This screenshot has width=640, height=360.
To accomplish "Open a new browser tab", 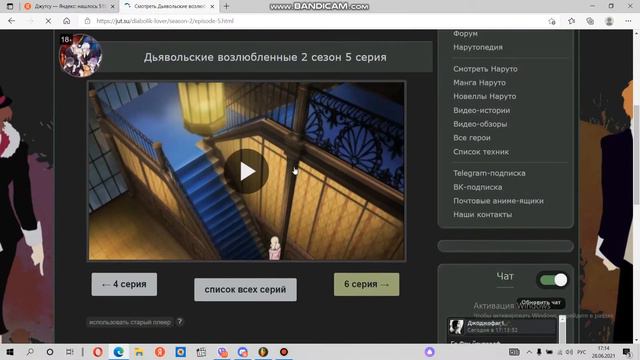I will point(227,6).
